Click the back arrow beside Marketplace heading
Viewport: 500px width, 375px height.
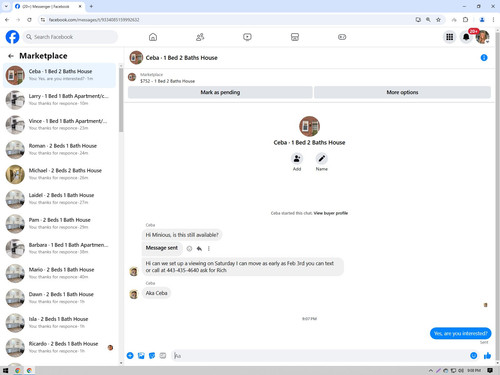11,56
